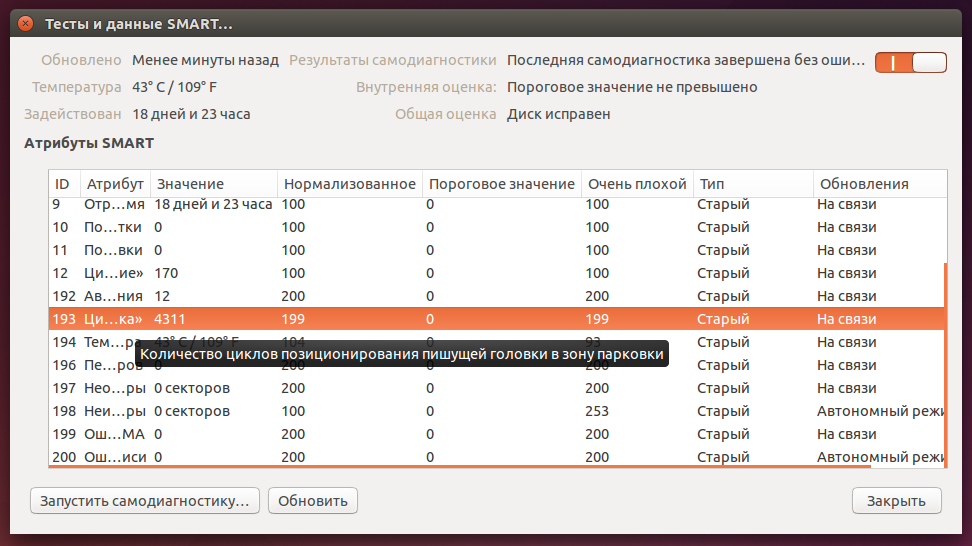Sort by the 'Атрибут' column header
Screen dimensions: 972x546
coord(115,184)
